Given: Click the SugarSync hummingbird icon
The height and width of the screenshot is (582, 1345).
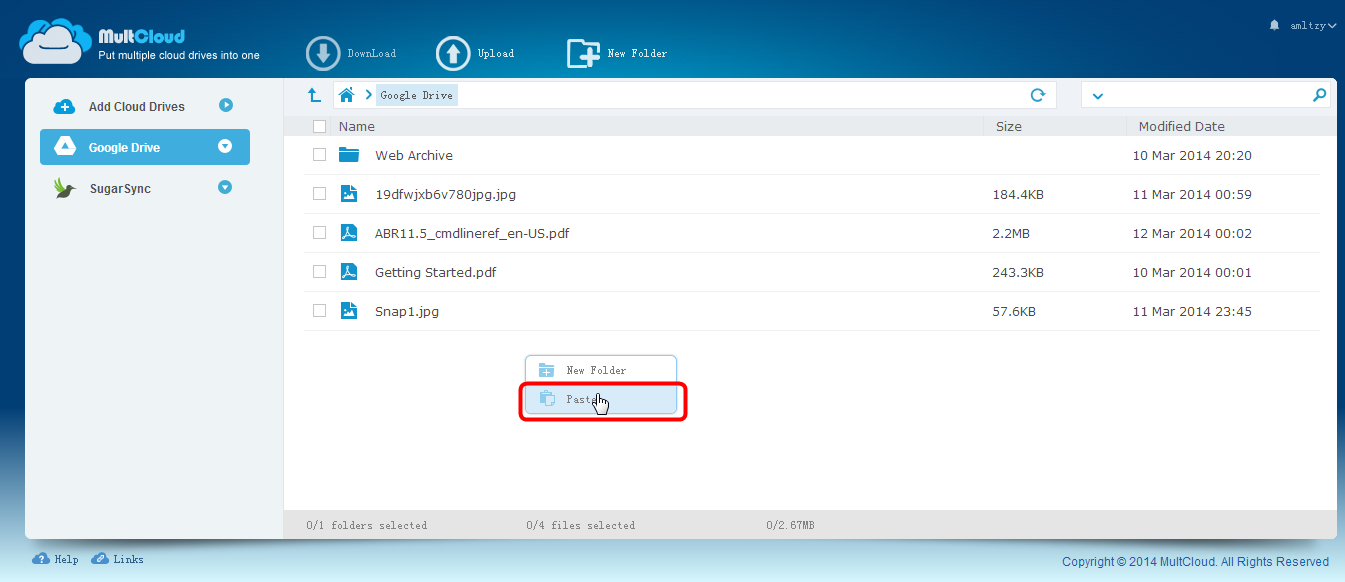Looking at the screenshot, I should tap(64, 189).
